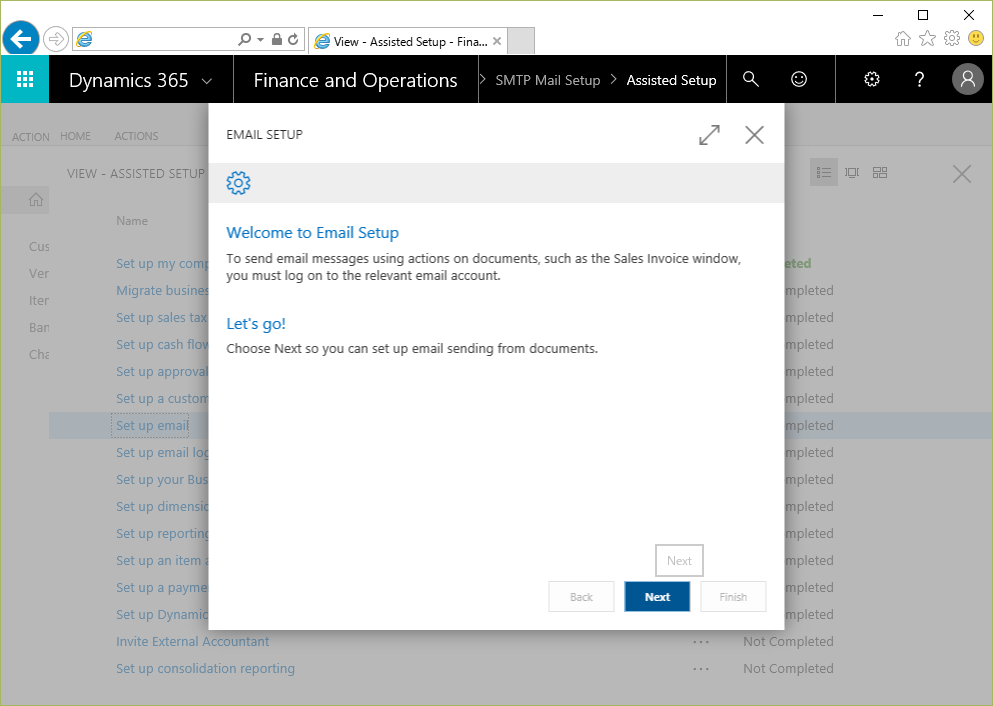Viewport: 993px width, 706px height.
Task: Switch to tiles grid view icon
Action: 880,172
